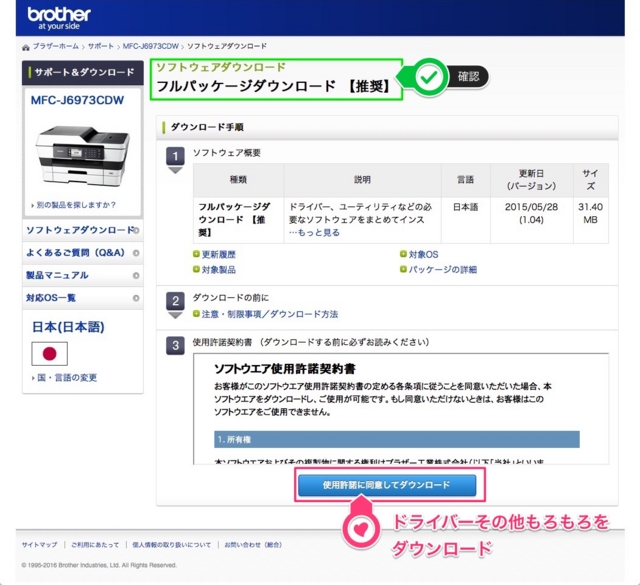Click the MFC-J6973CDW model title in sidebar
Viewport: 640px width, 585px height.
tap(77, 100)
